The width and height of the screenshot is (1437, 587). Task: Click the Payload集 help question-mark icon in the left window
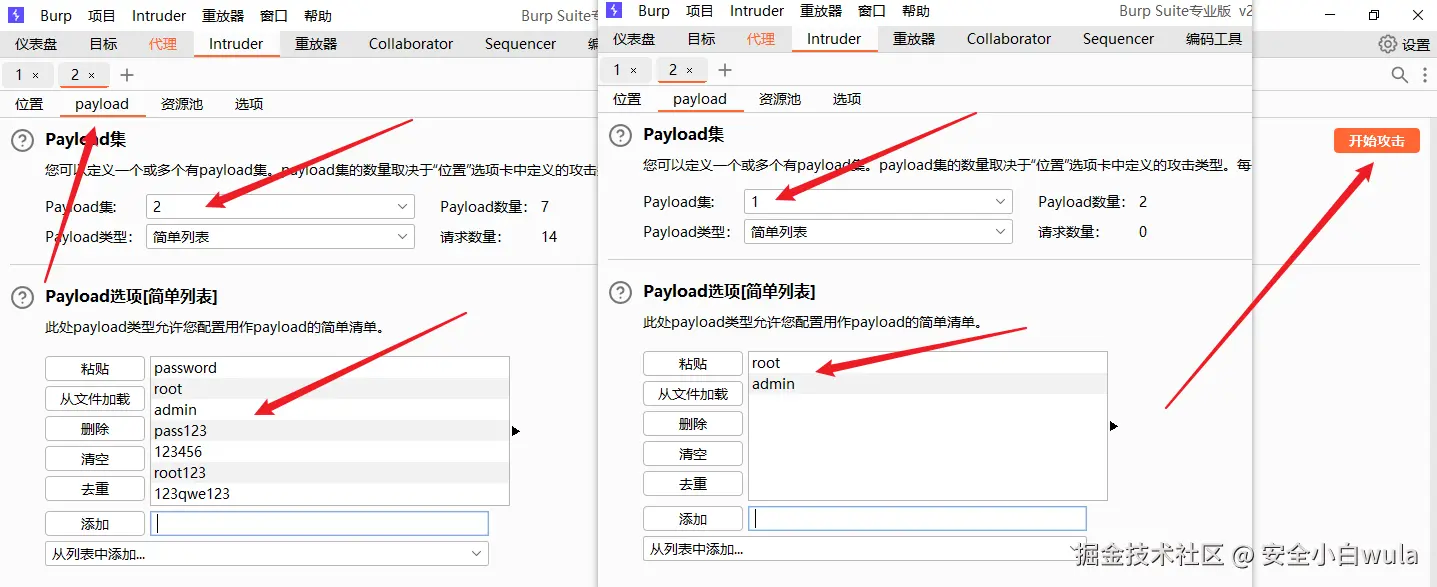click(22, 141)
